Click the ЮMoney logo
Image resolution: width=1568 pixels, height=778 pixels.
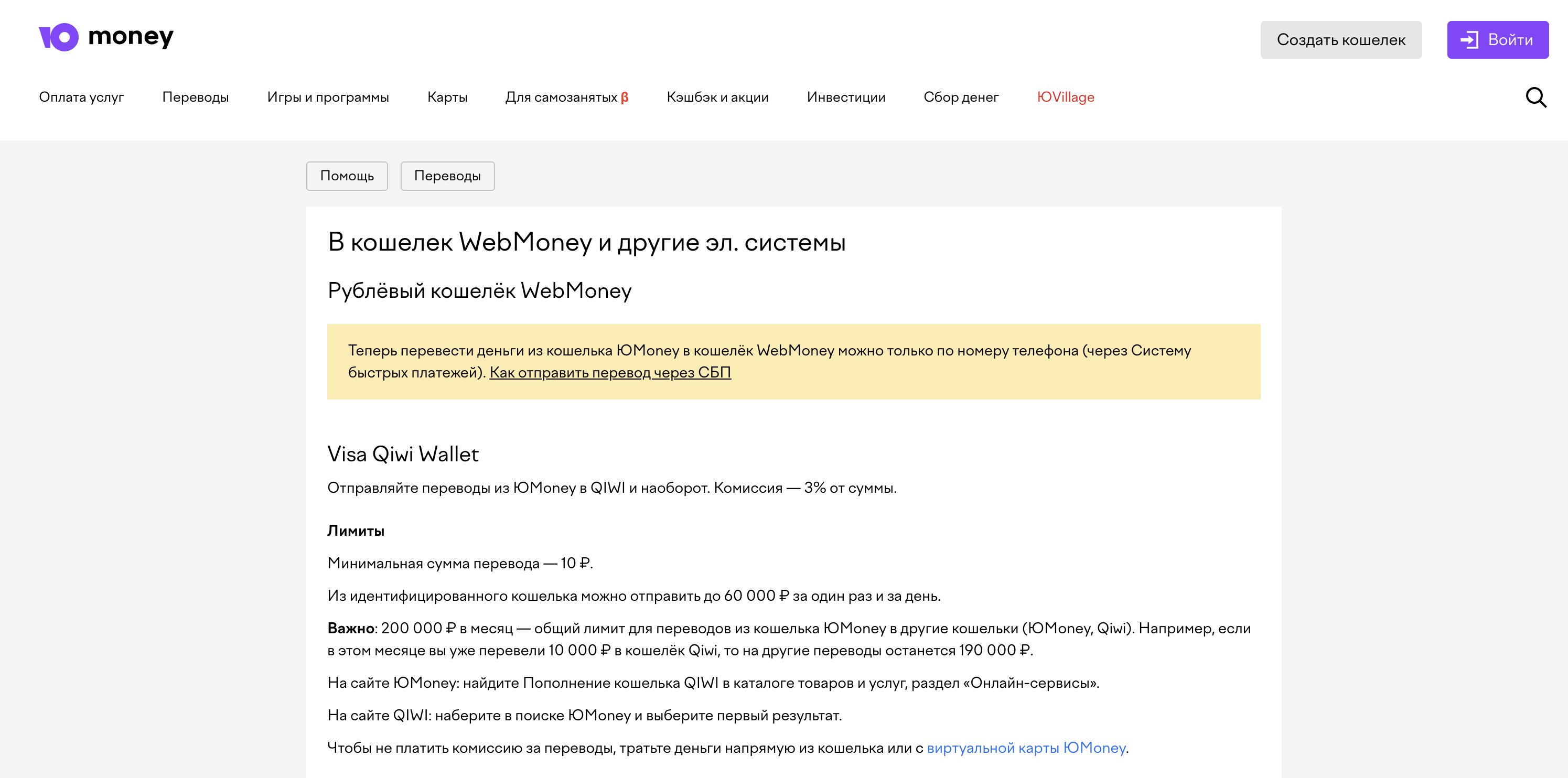pos(106,37)
